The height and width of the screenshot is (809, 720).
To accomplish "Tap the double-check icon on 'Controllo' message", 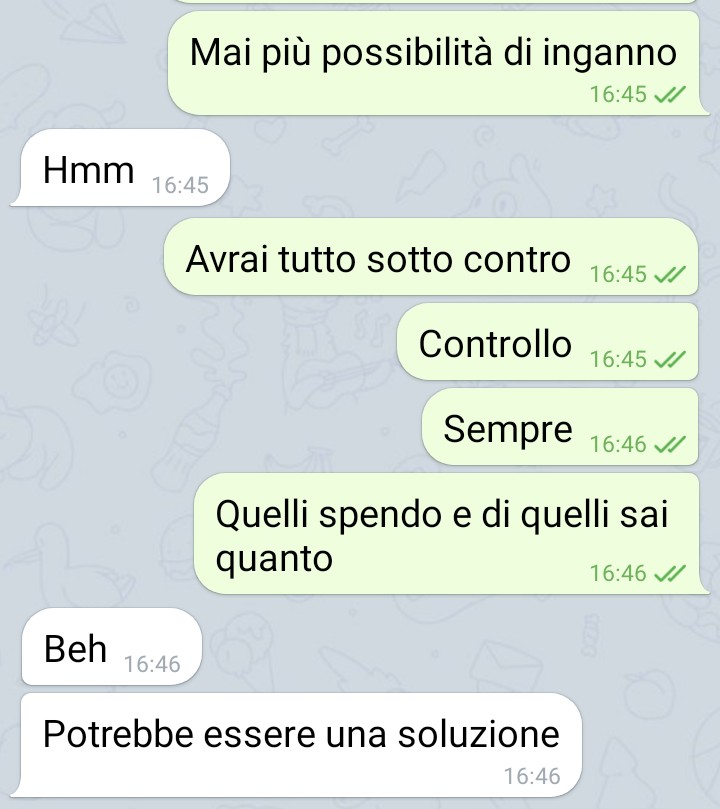I will pyautogui.click(x=669, y=359).
